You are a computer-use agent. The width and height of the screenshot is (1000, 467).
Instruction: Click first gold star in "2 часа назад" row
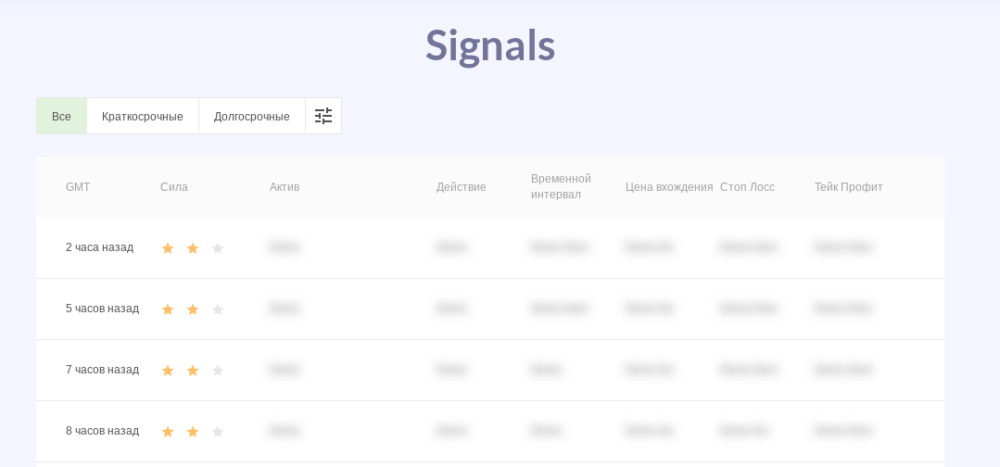point(168,248)
